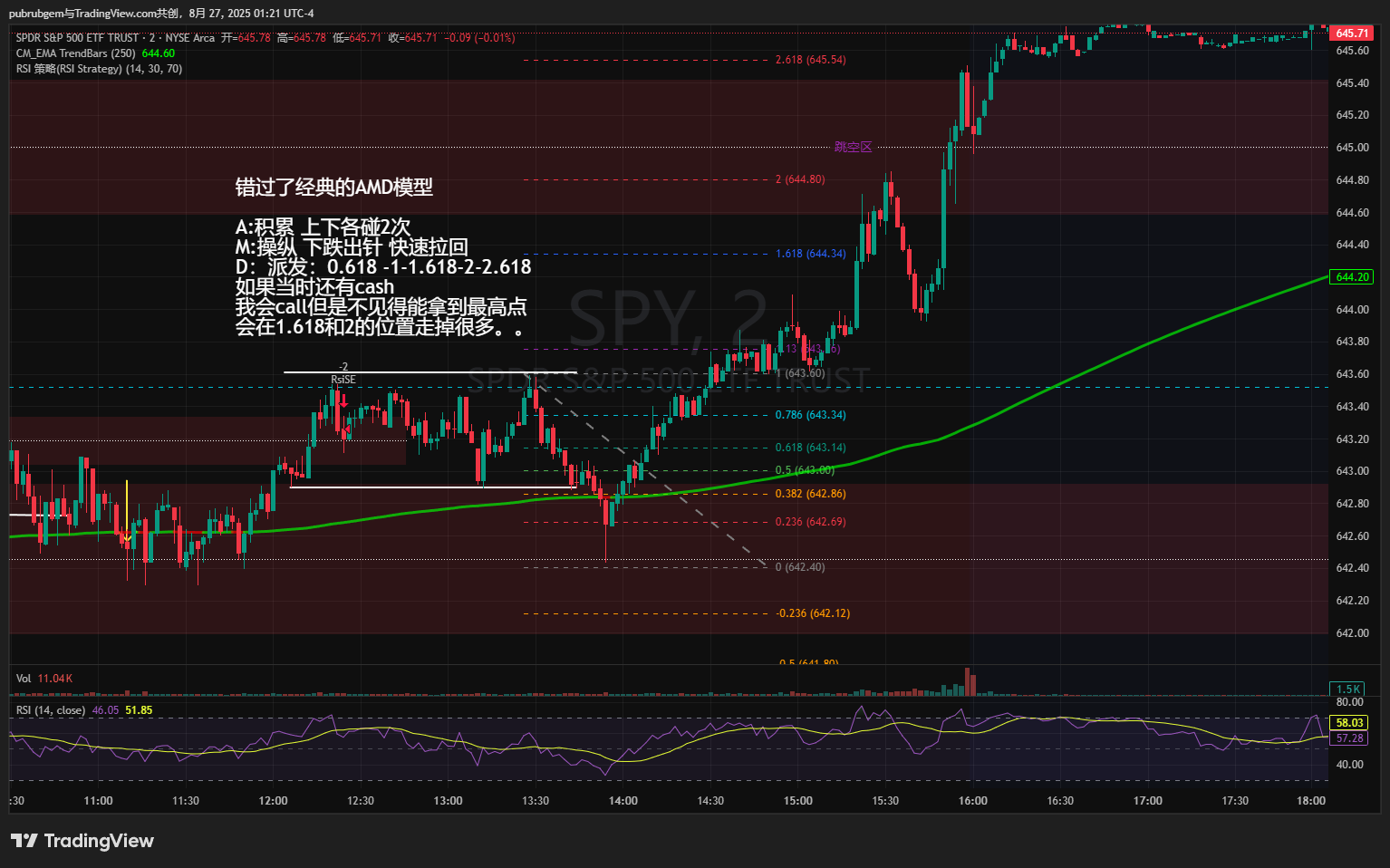Click the 14:00 time axis label
Viewport: 1390px width, 868px height.
pos(623,801)
